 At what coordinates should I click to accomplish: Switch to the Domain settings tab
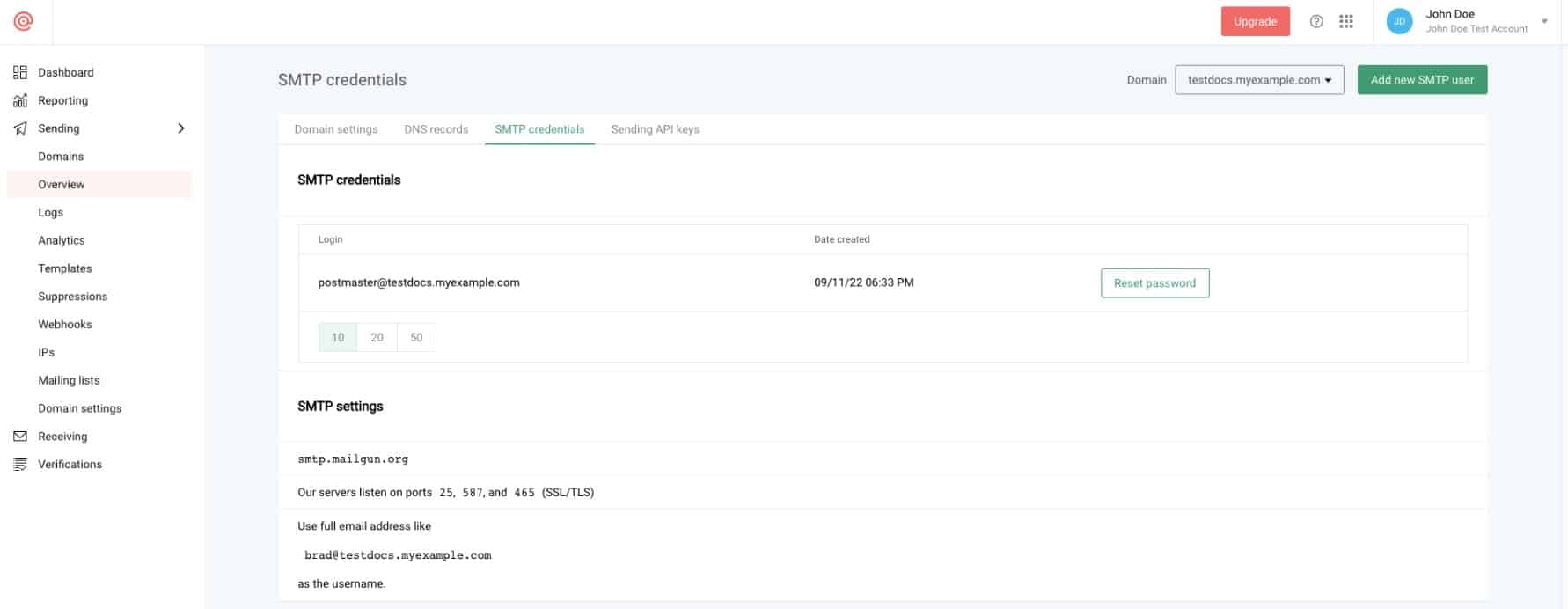coord(336,129)
